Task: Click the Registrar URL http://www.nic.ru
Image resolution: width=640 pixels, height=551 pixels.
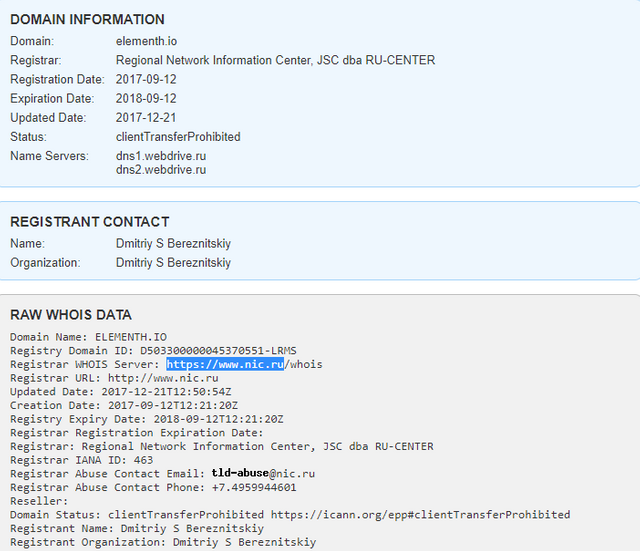Action: pos(163,378)
